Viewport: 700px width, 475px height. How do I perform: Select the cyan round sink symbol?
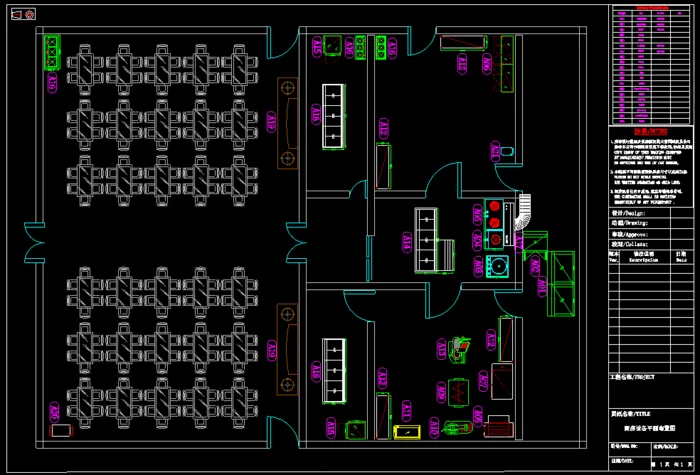click(496, 266)
